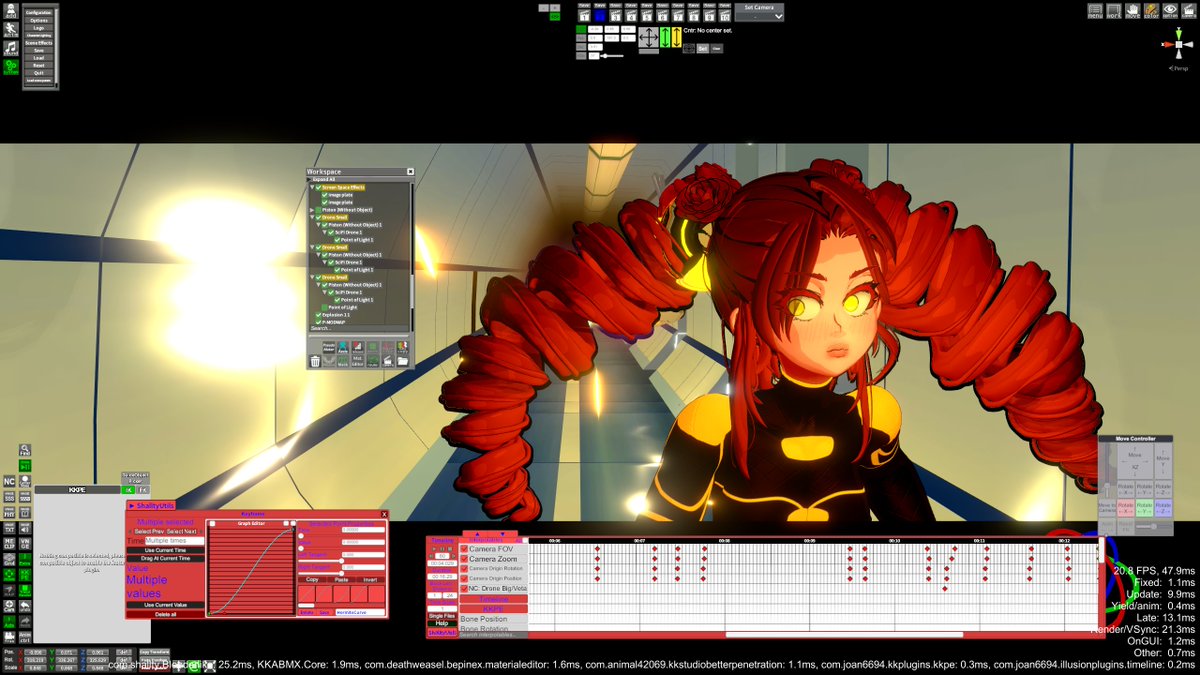Click Select Next in Keyframe window
This screenshot has width=1200, height=675.
tap(182, 532)
